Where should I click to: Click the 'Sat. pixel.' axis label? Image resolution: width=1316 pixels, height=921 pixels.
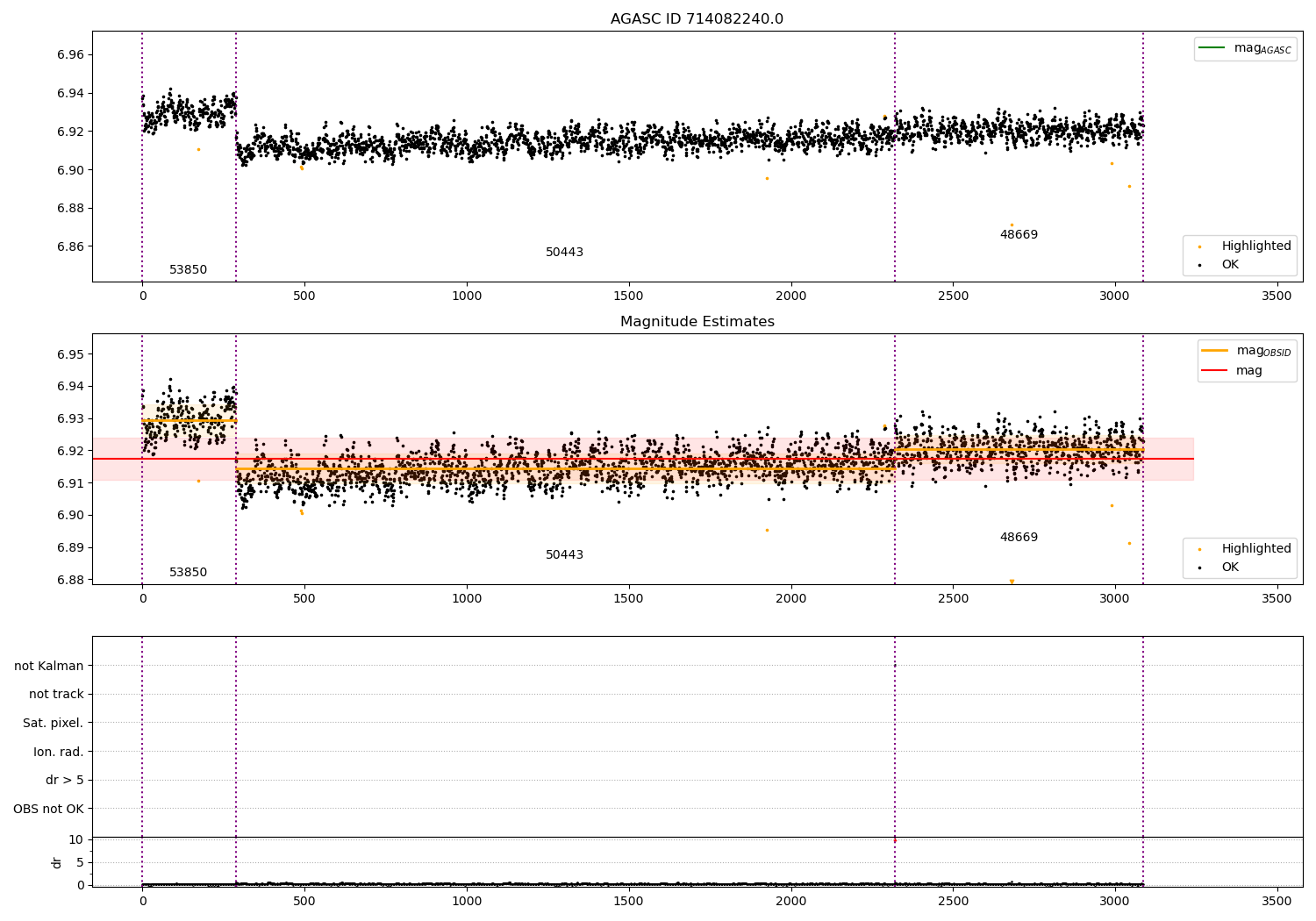pos(53,723)
